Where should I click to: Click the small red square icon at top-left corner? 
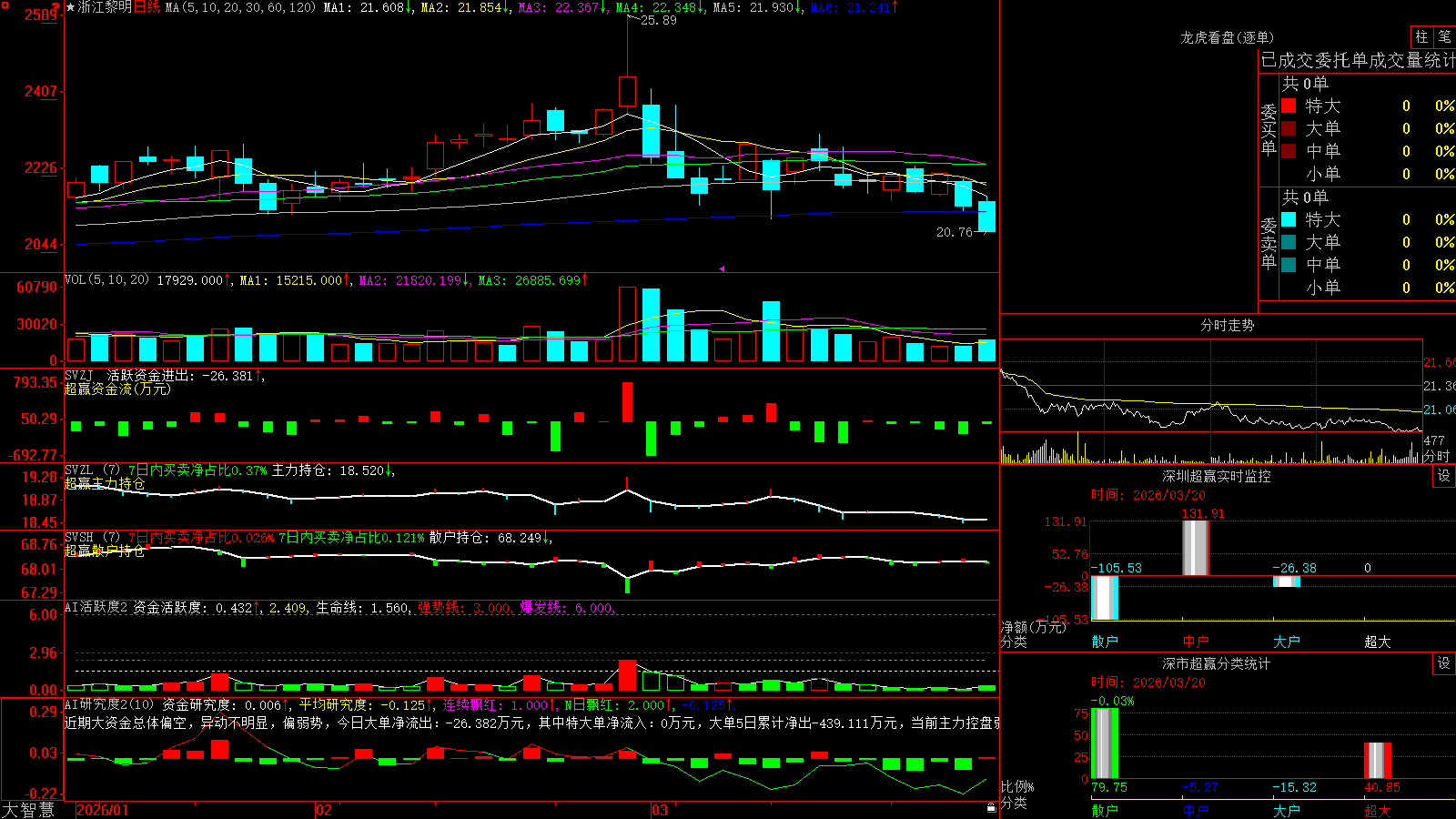pos(5,5)
